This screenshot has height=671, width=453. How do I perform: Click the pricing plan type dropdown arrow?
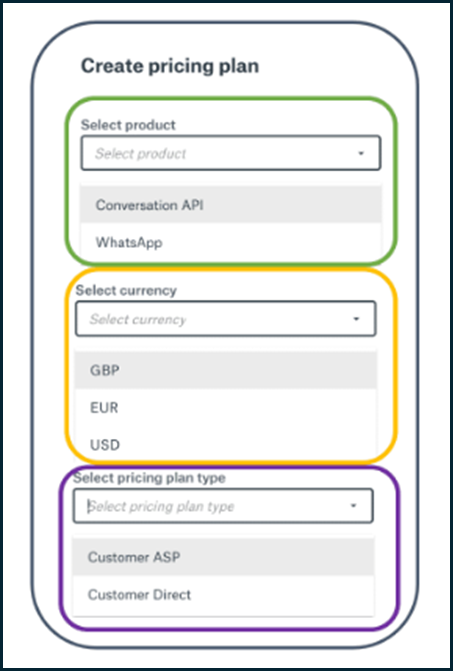click(353, 506)
